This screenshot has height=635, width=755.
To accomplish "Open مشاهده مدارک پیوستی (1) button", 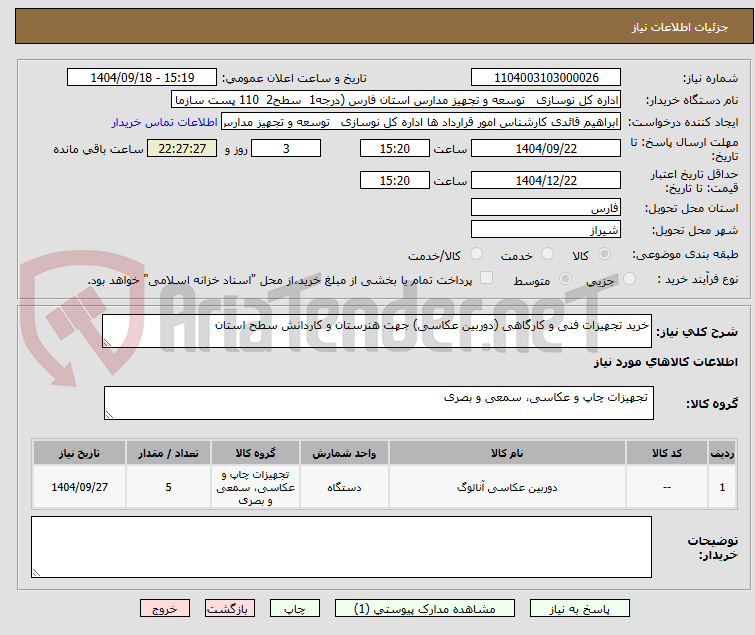I will 425,609.
